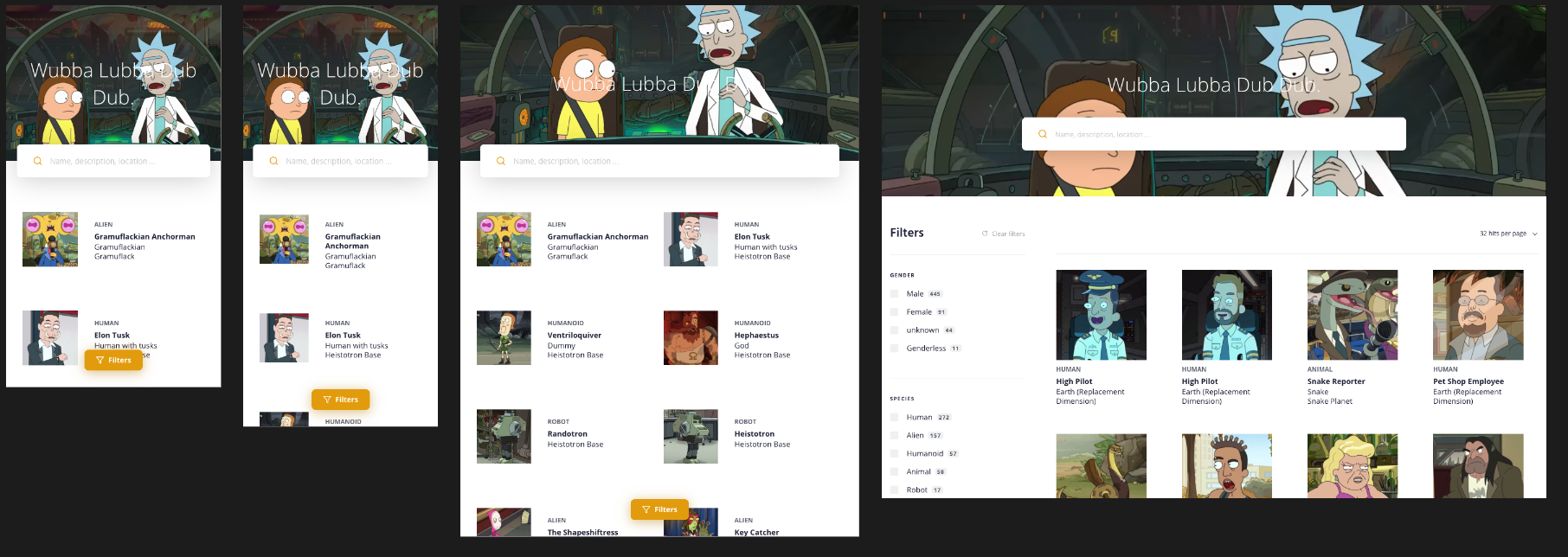Screen dimensions: 1568x557
Task: Click the Ventriloquiver name in the tablet view
Action: [x=575, y=336]
